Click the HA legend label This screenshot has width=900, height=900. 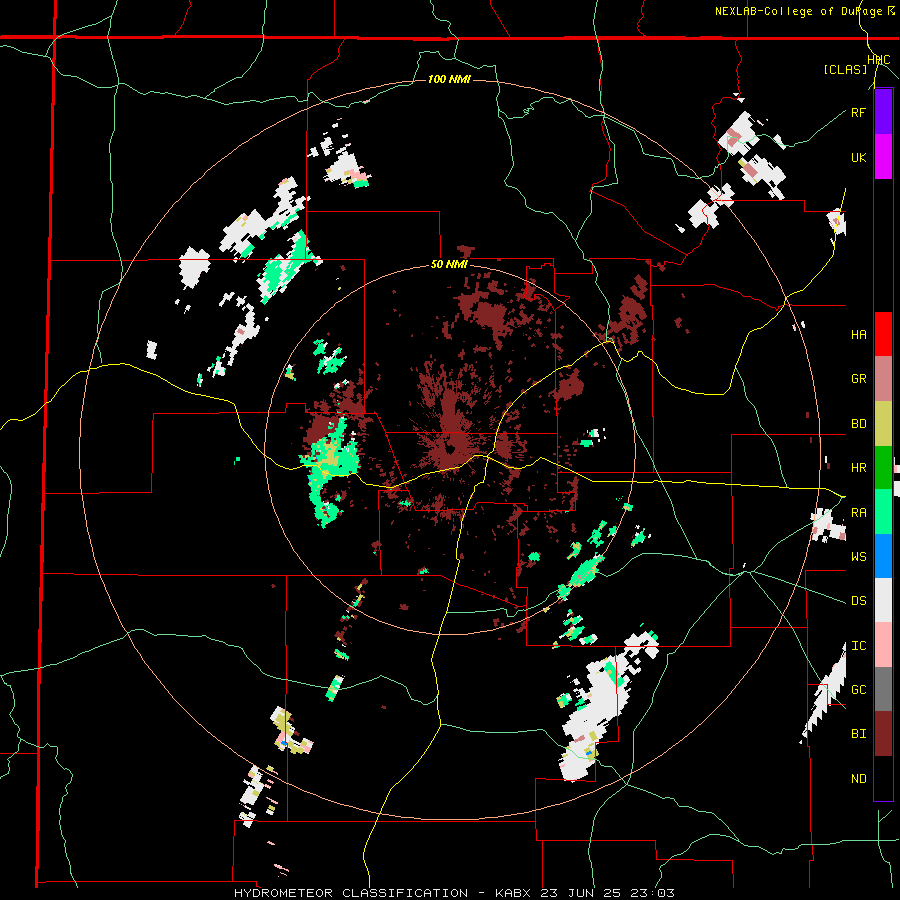click(858, 334)
